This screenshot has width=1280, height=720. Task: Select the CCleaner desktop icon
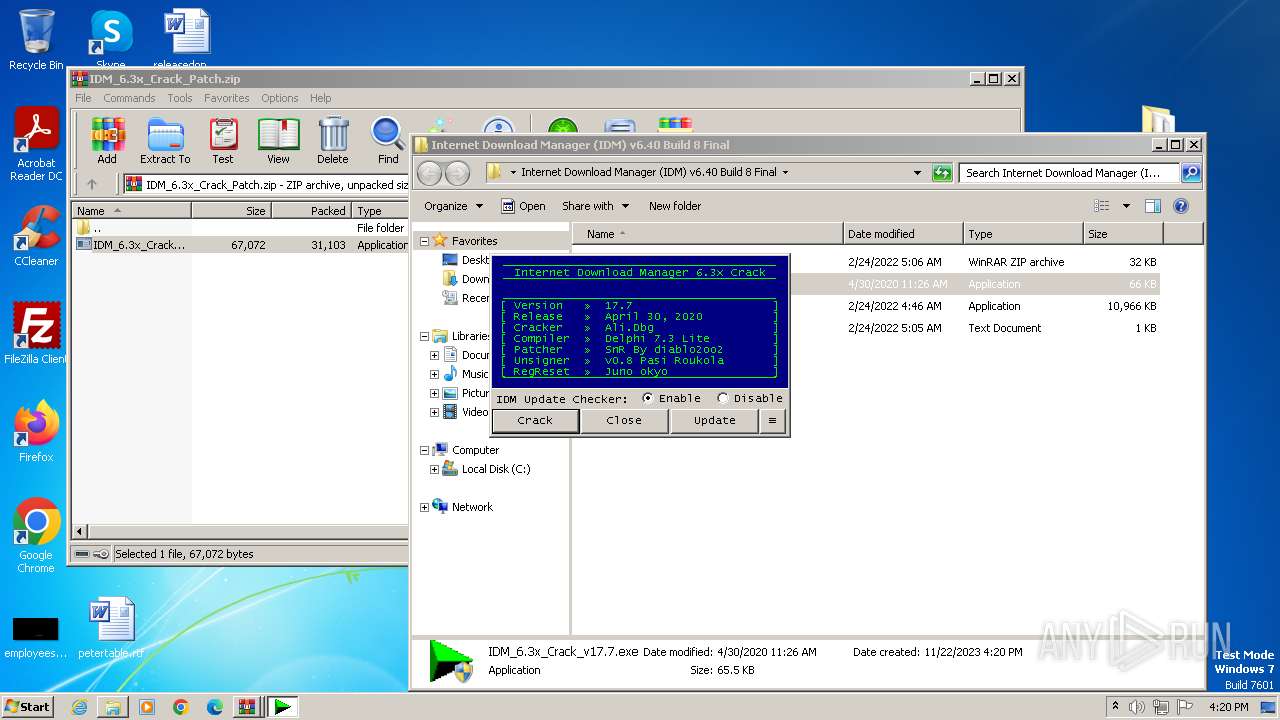pyautogui.click(x=36, y=237)
